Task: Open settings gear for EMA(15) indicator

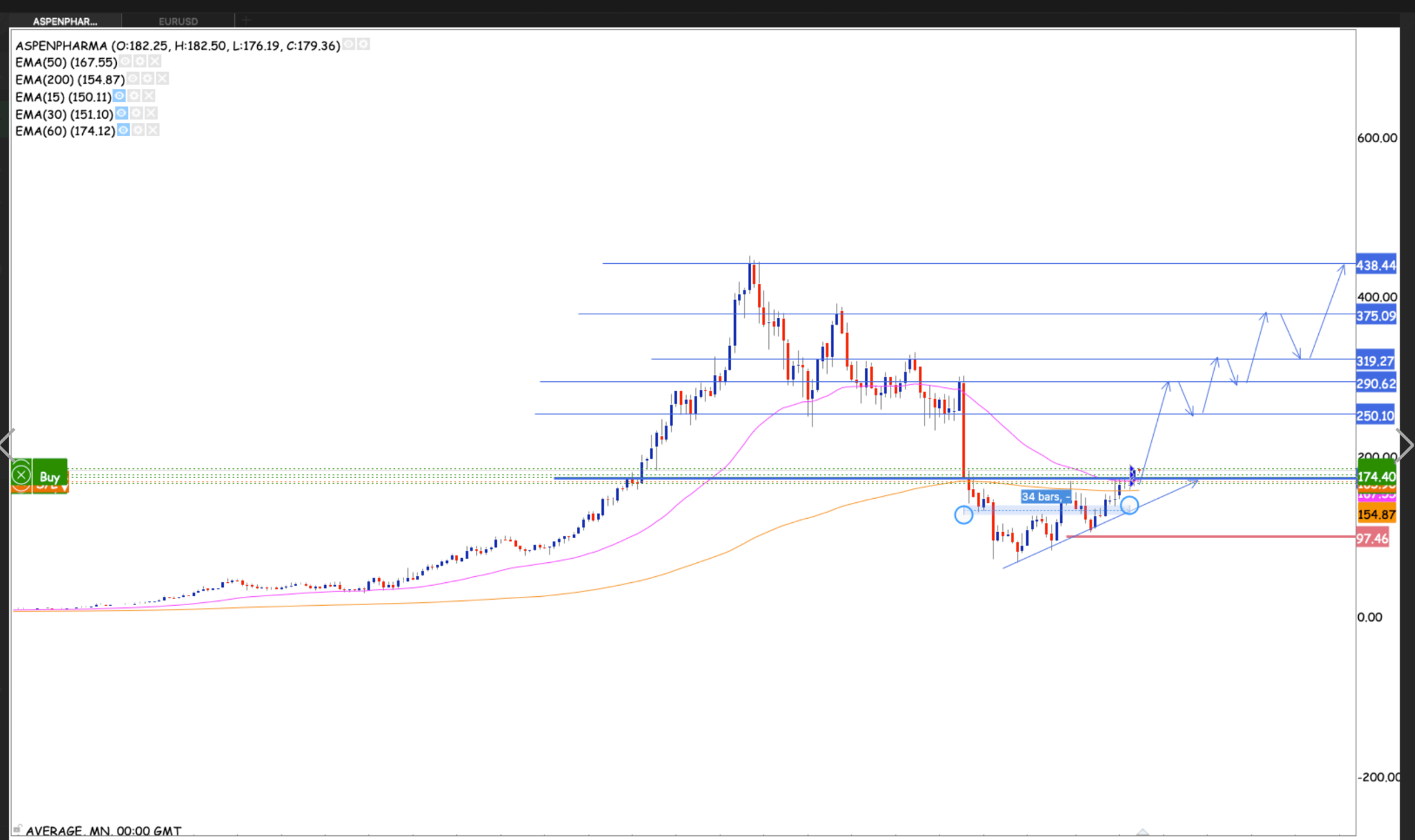Action: (x=134, y=96)
